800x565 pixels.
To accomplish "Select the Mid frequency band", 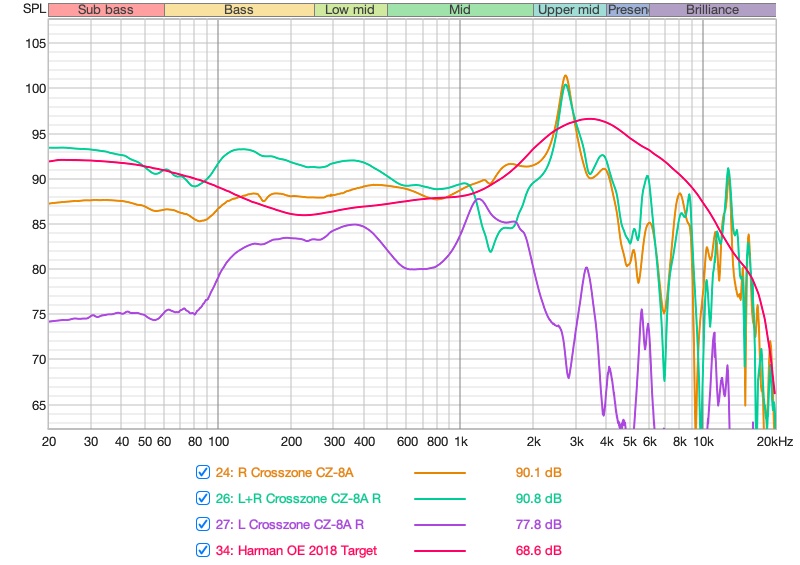I will [x=460, y=10].
